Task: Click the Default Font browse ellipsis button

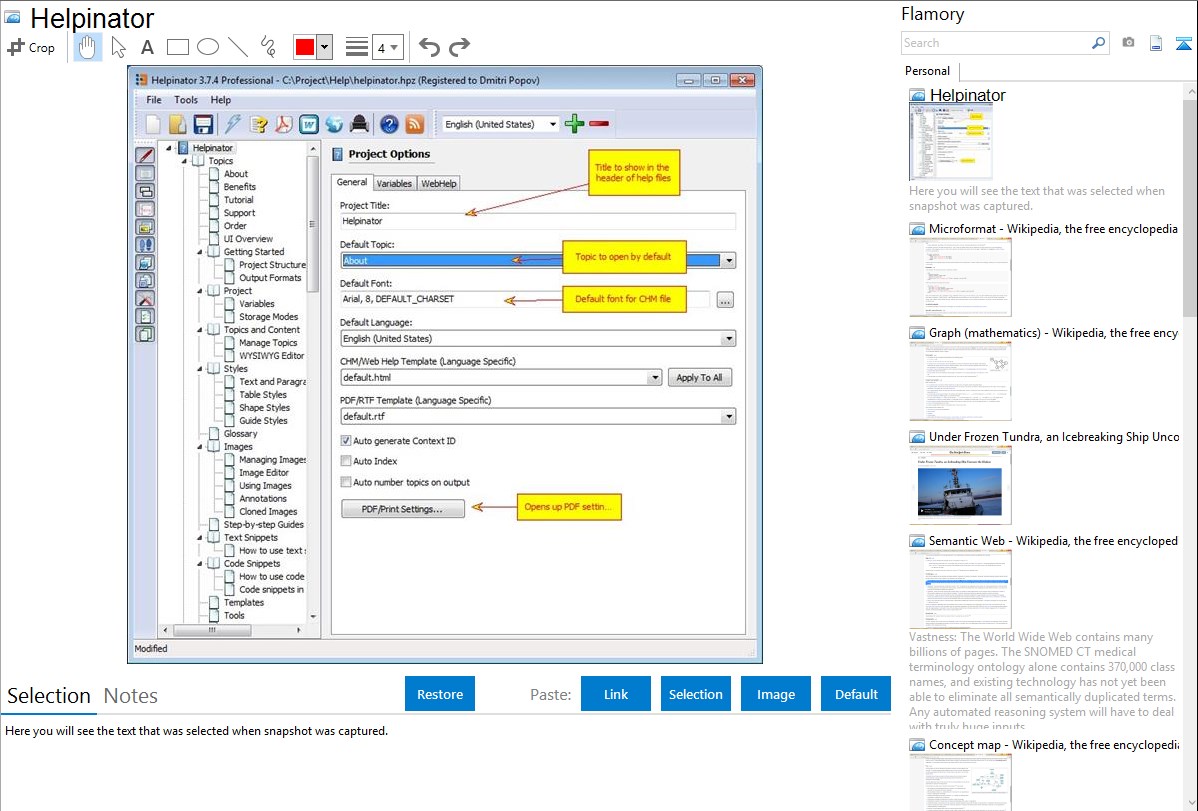Action: [725, 300]
